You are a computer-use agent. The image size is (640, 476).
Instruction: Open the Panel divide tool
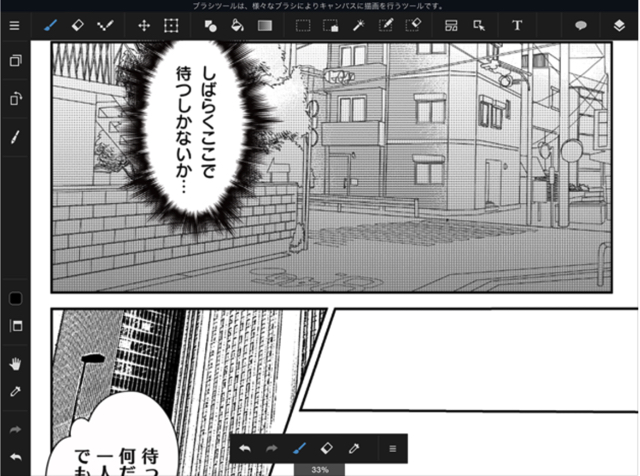click(451, 25)
